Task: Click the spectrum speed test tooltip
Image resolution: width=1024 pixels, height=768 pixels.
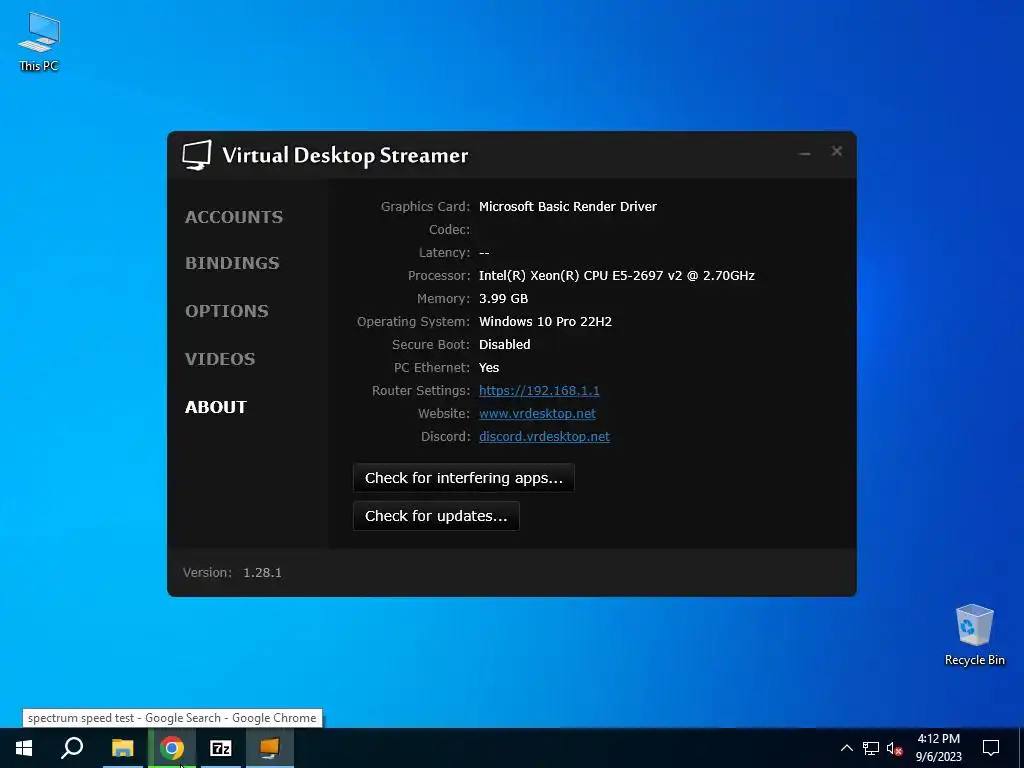Action: 172,718
